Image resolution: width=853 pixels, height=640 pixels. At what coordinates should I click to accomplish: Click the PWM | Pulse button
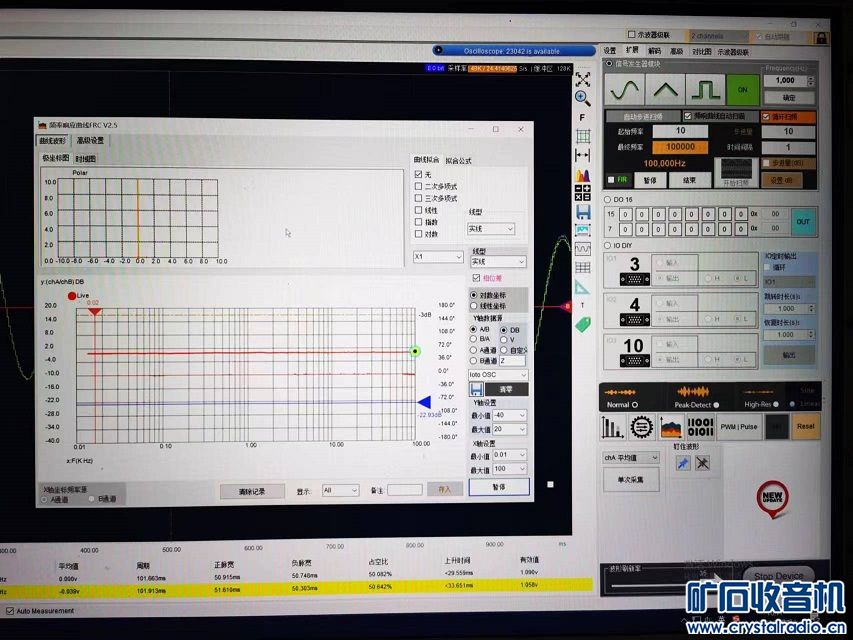[x=739, y=427]
